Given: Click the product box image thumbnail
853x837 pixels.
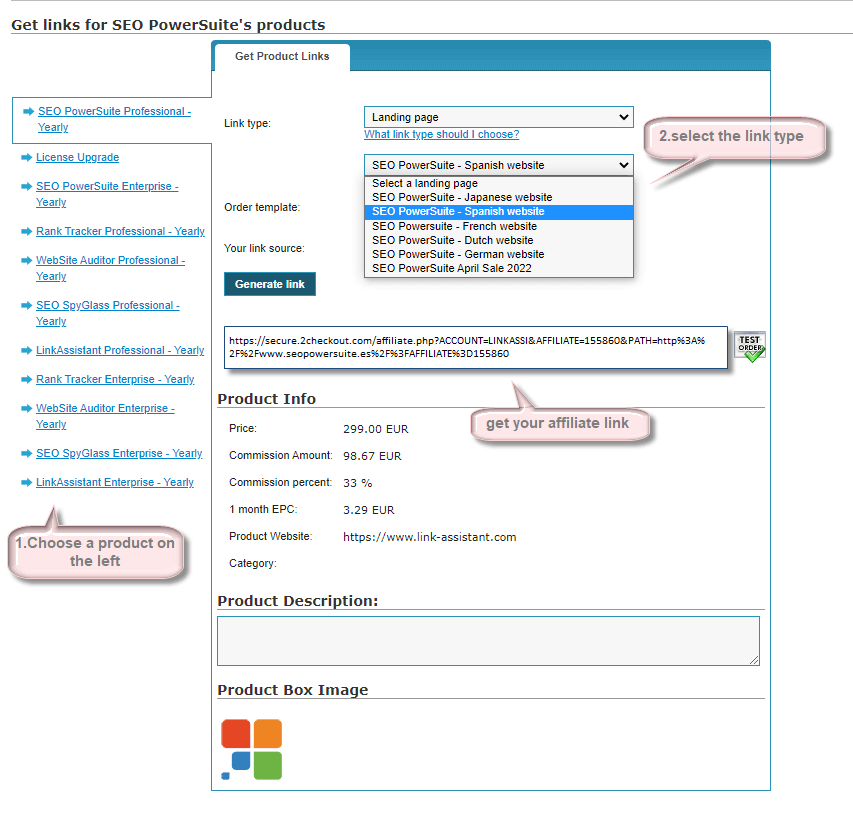Looking at the screenshot, I should [251, 749].
